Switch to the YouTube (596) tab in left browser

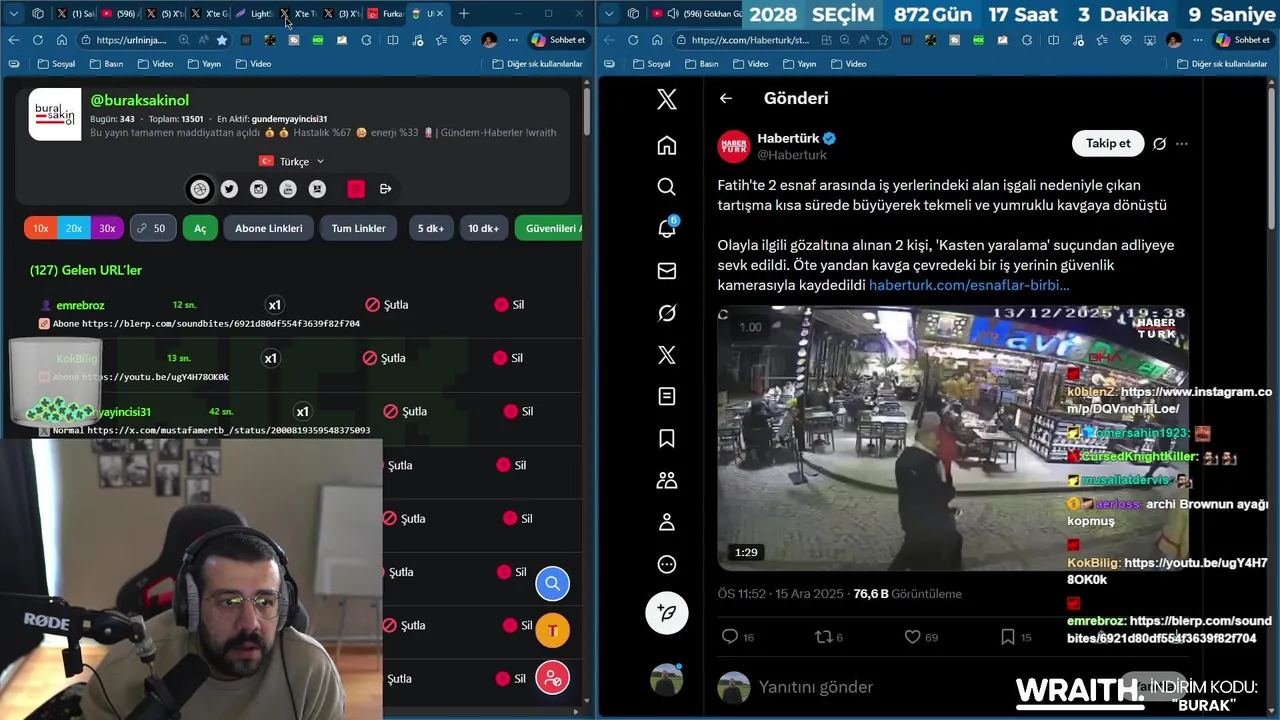pos(118,13)
